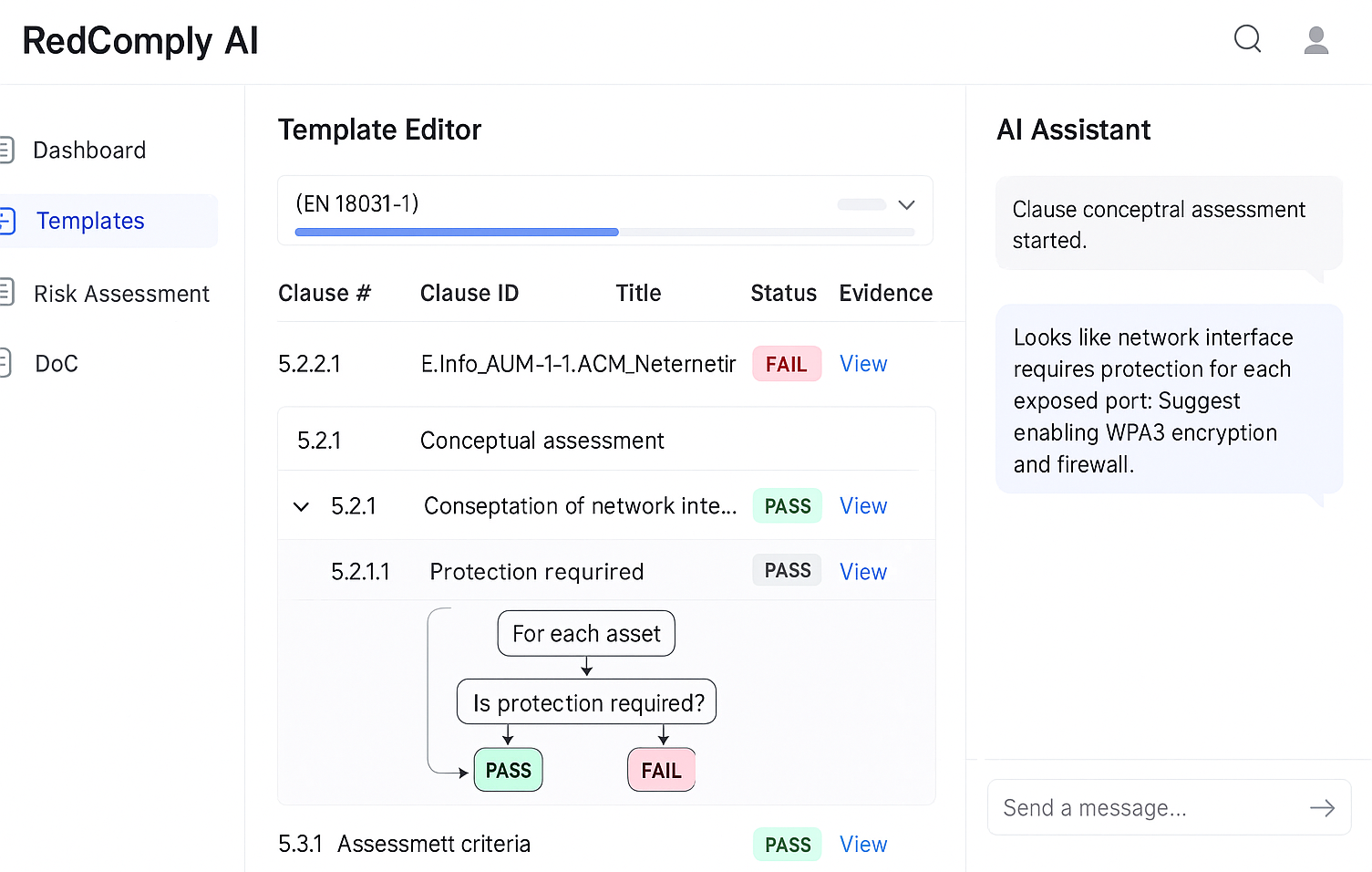View evidence for 5.3.1 Assessment criteria
This screenshot has height=872, width=1372.
pyautogui.click(x=862, y=845)
